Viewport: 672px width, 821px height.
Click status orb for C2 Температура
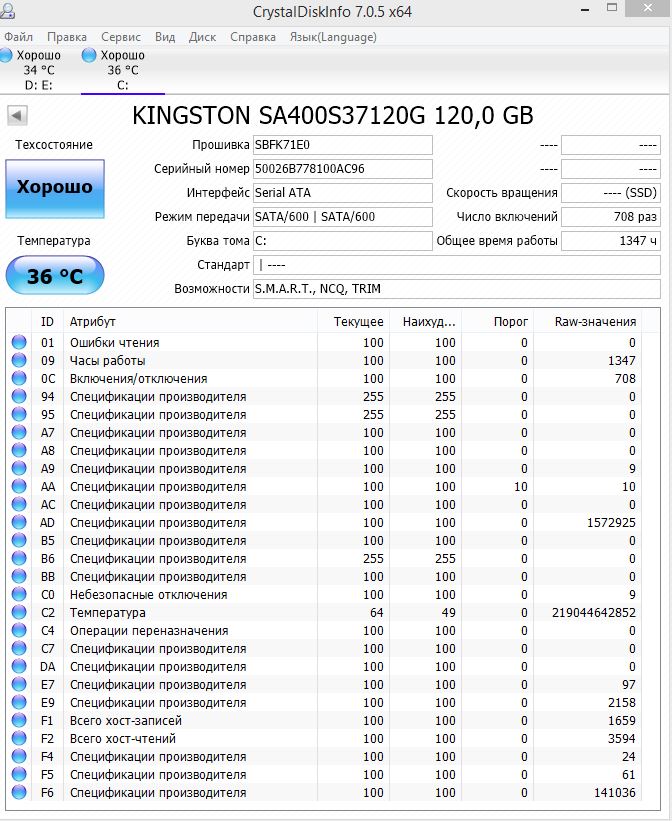point(19,613)
